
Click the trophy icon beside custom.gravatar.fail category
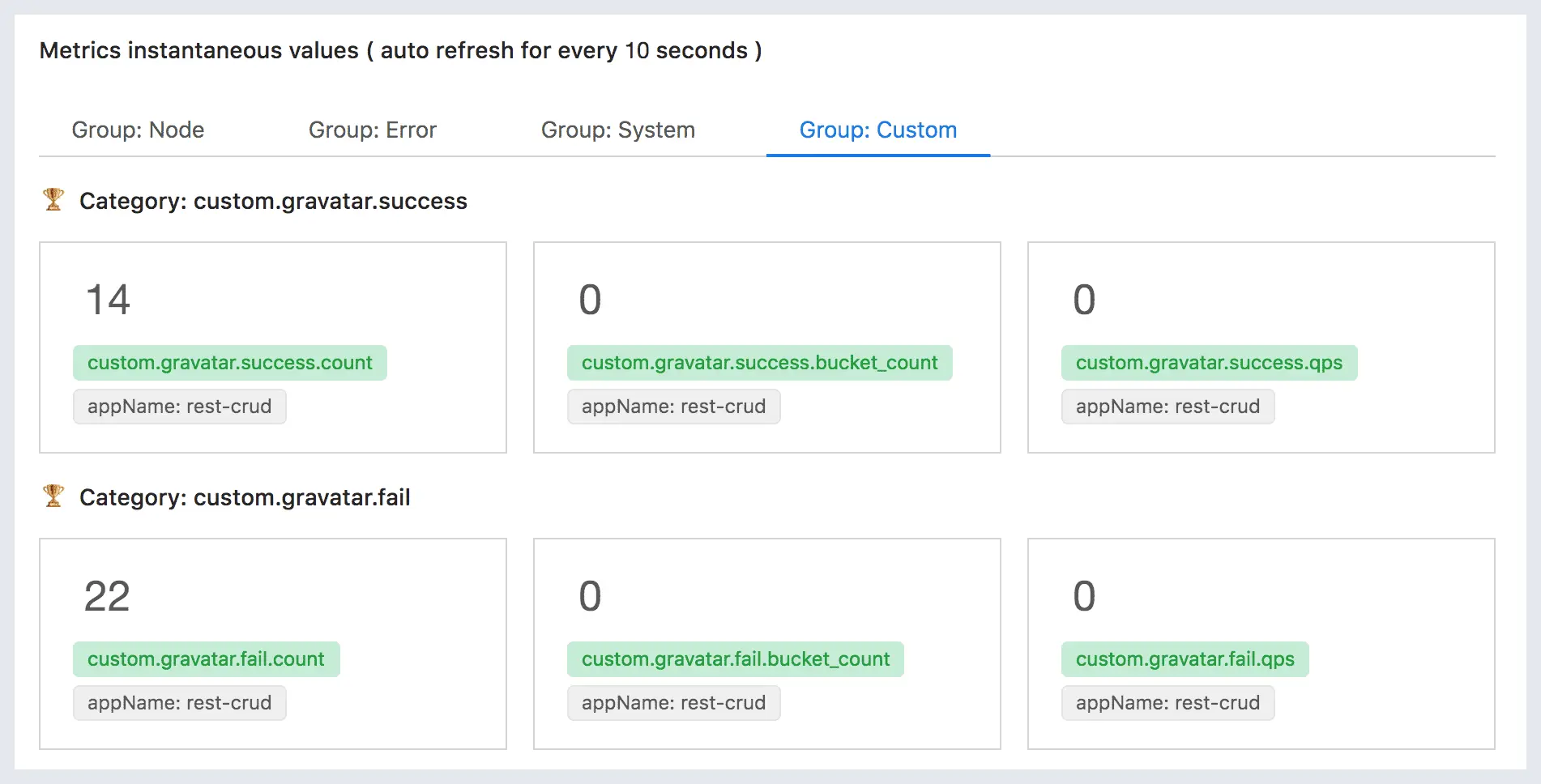53,496
